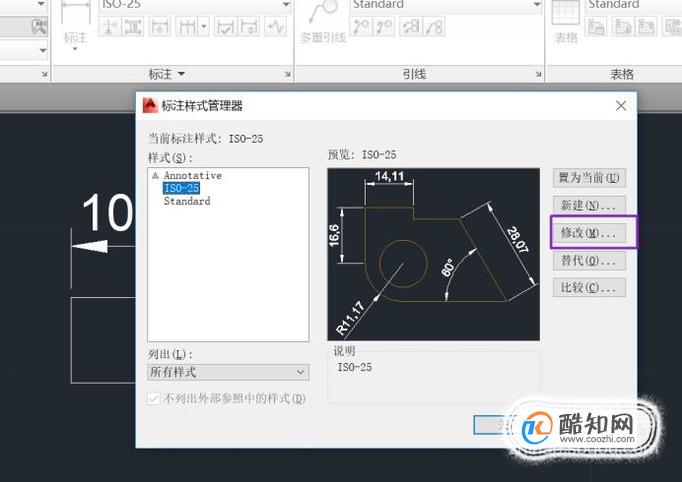The image size is (682, 482).
Task: Click the 引线 panel title
Action: point(414,74)
